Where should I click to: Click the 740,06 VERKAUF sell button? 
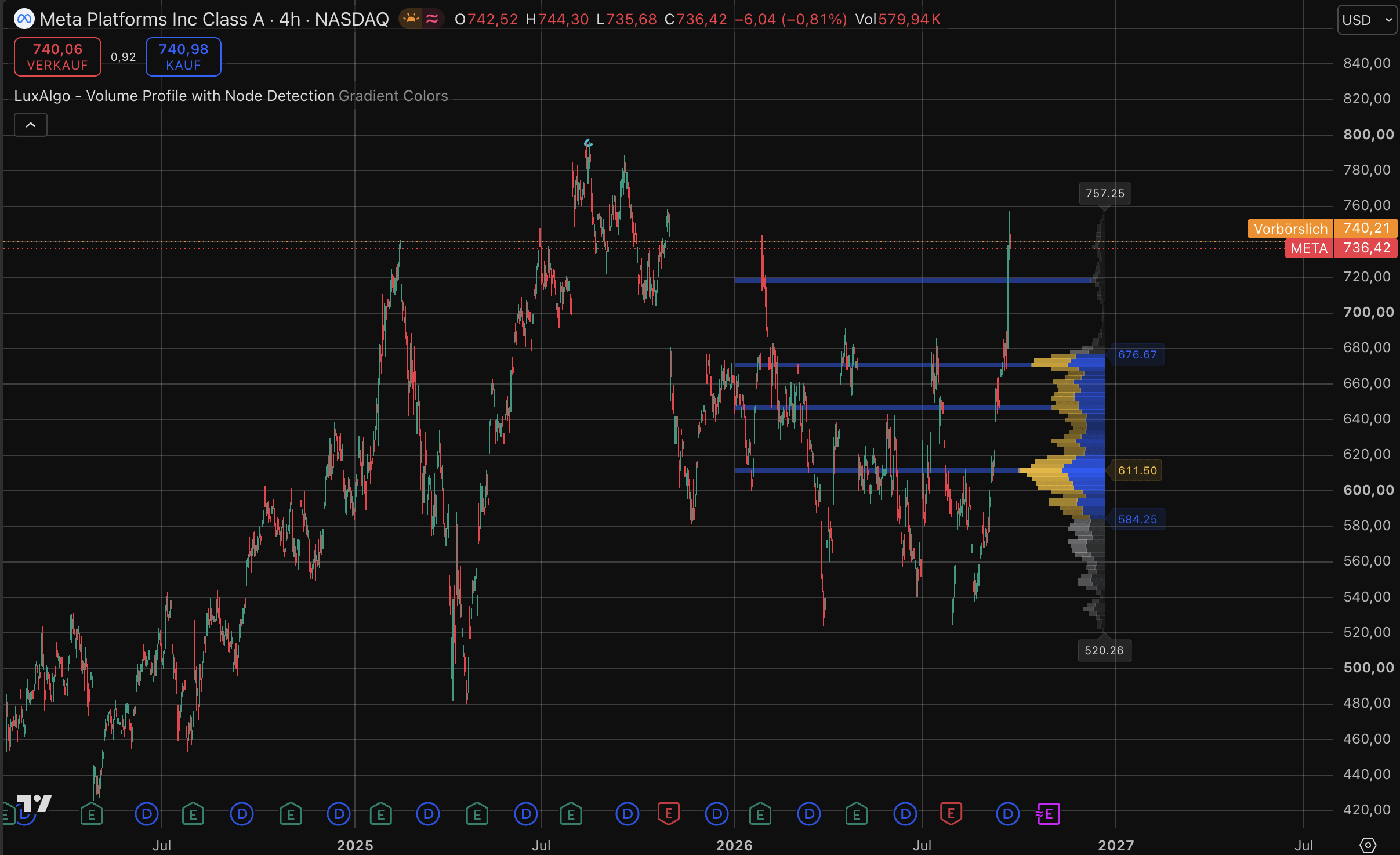(57, 57)
